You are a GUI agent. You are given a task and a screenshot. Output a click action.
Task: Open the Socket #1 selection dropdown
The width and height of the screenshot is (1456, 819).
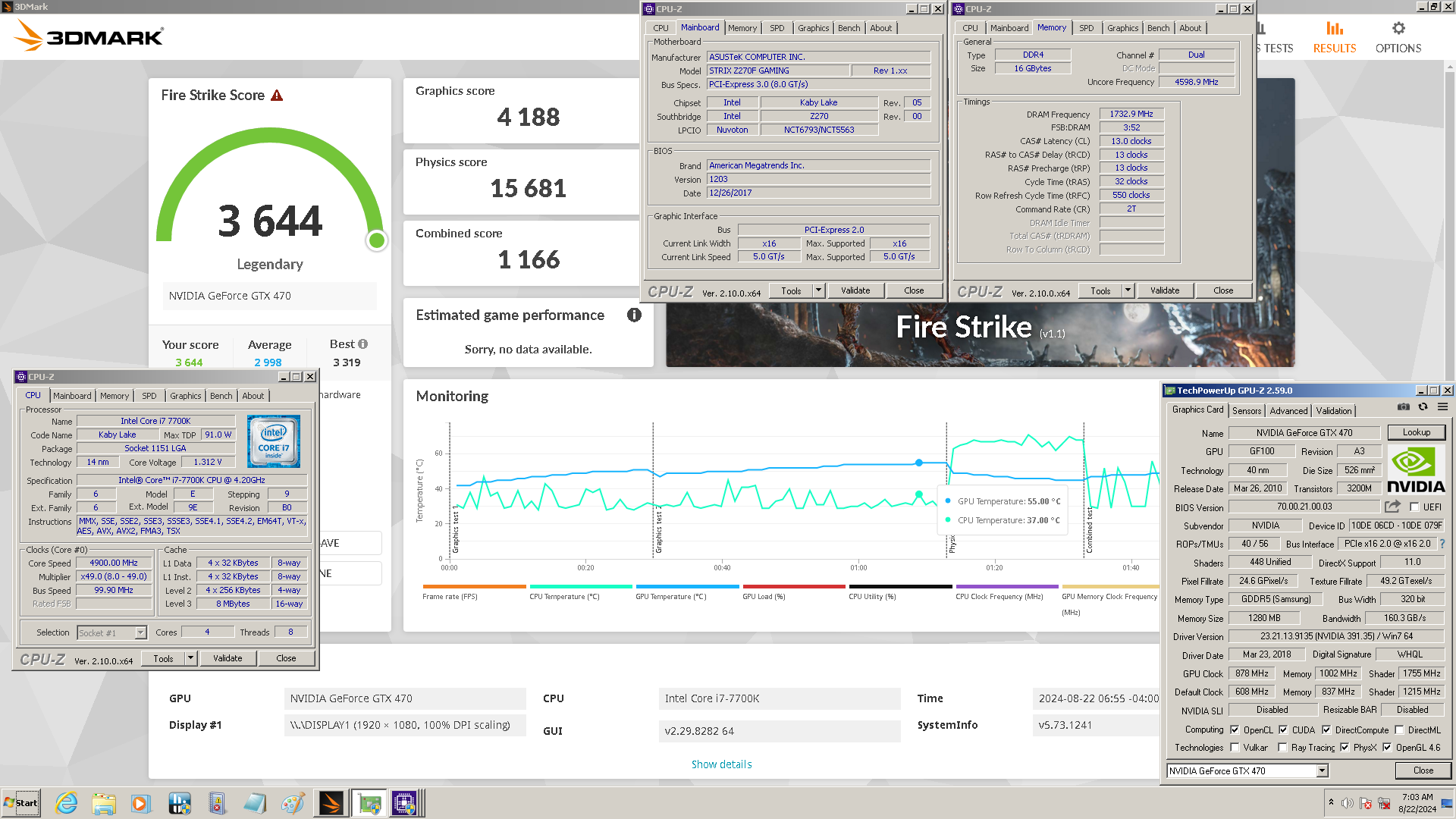(140, 632)
